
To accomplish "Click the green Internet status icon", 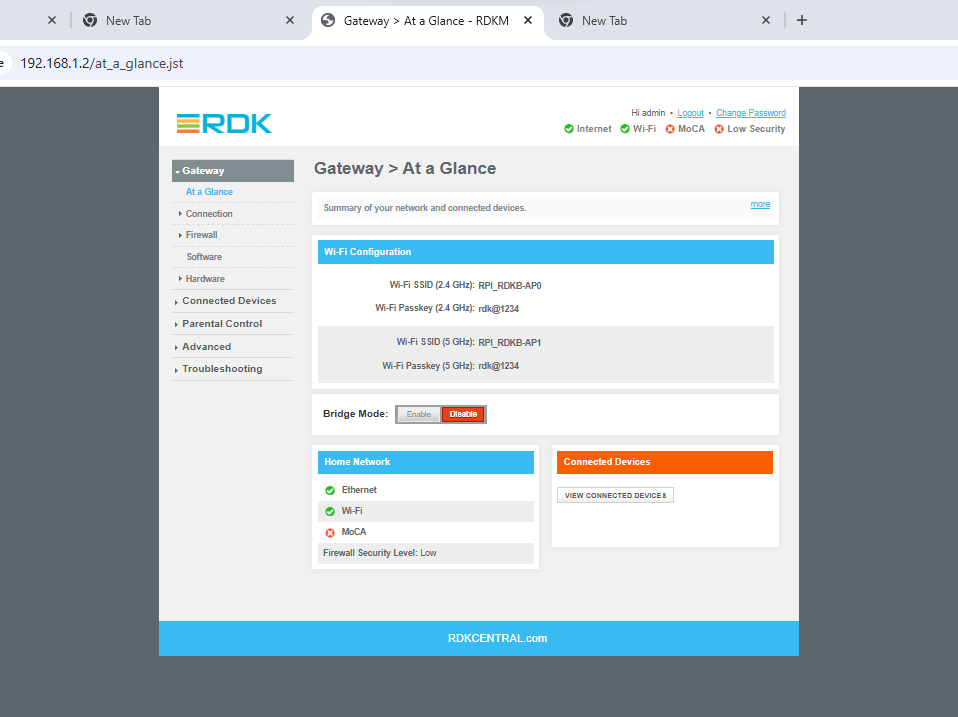I will (x=569, y=129).
